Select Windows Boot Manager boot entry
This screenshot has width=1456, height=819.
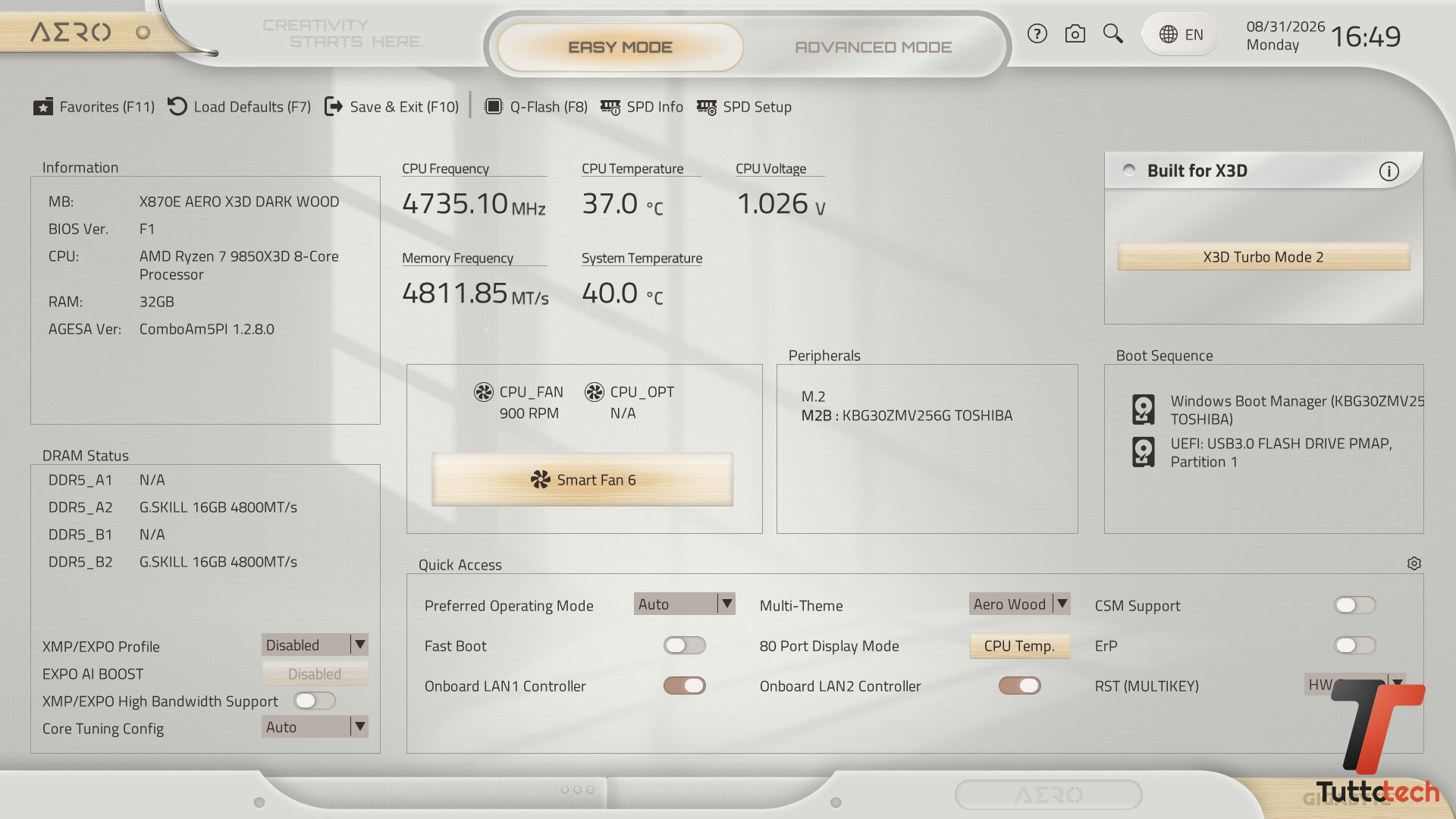click(x=1278, y=409)
